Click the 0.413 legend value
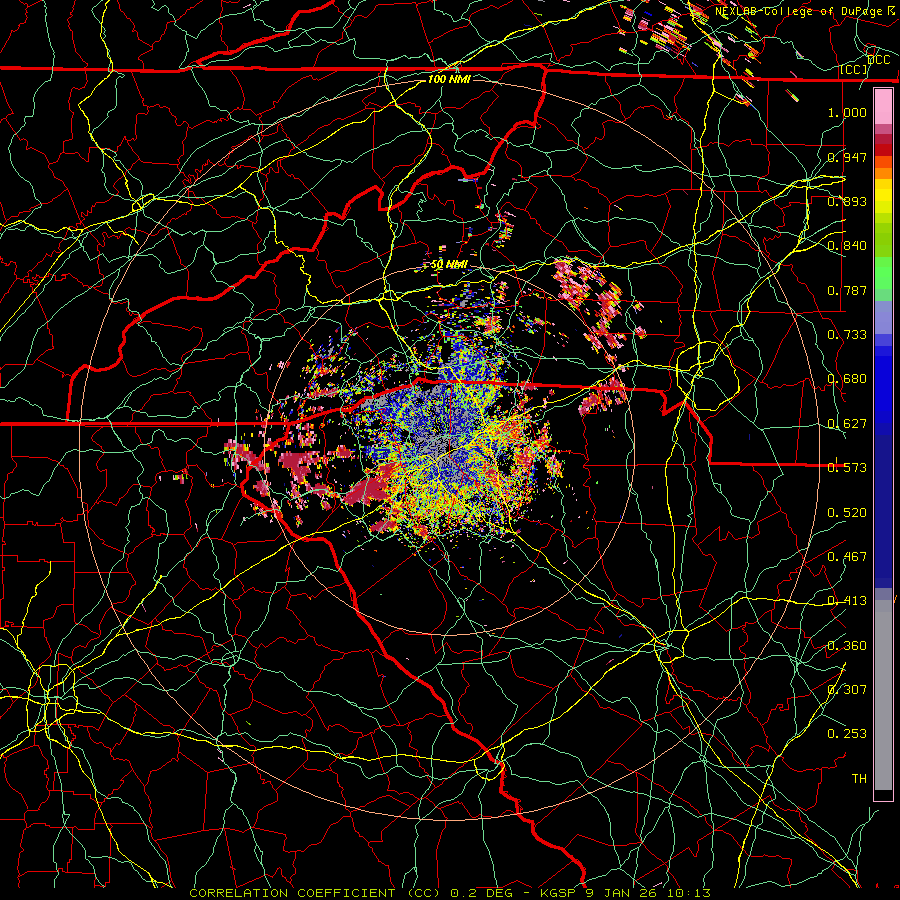Screen dimensions: 900x900 [847, 601]
